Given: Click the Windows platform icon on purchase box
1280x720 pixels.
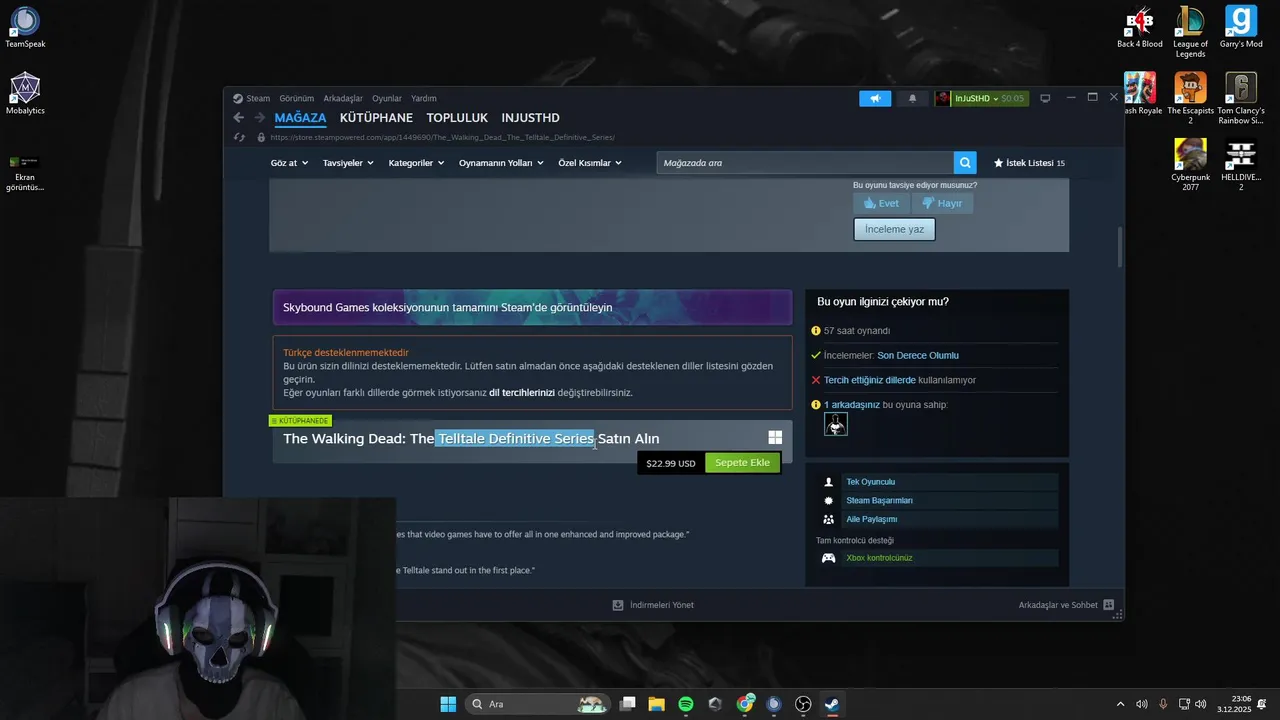Looking at the screenshot, I should click(775, 437).
